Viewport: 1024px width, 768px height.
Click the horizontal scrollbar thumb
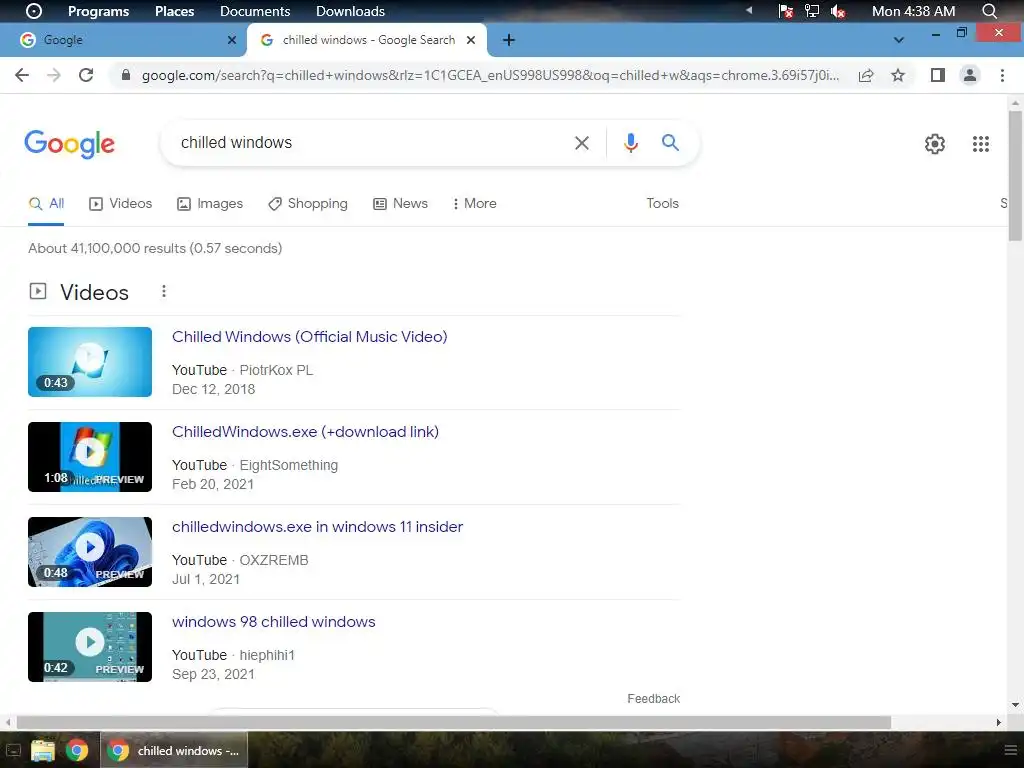point(454,722)
